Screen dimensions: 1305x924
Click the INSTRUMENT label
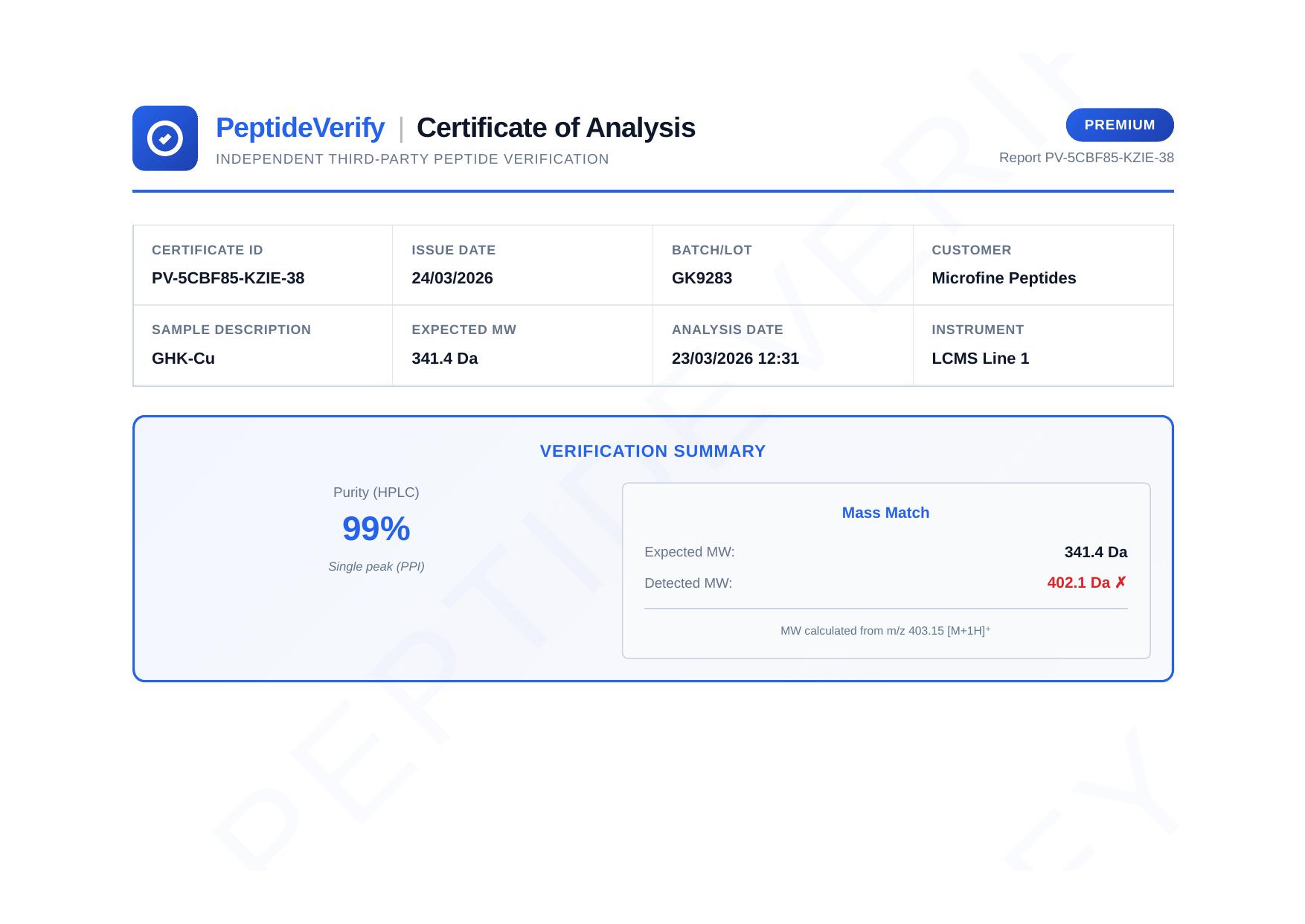pyautogui.click(x=978, y=330)
